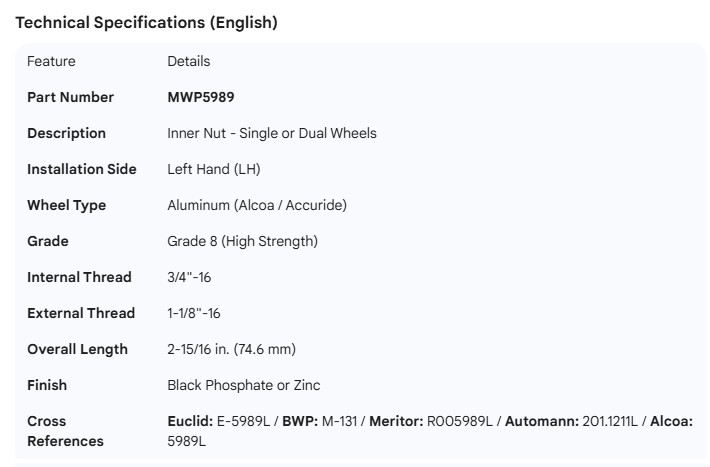The image size is (710, 467).
Task: Click the Part Number row label
Action: 71,98
